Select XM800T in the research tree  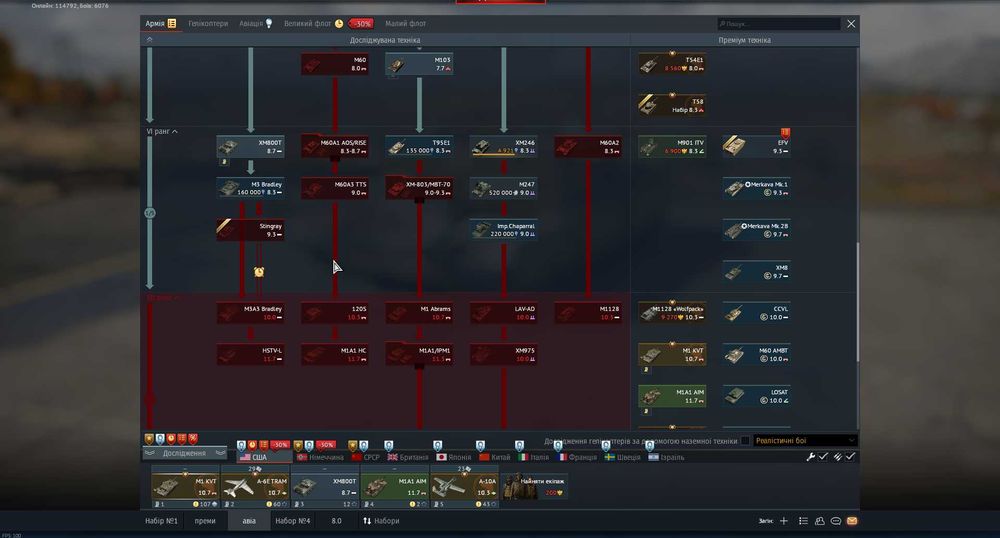click(250, 147)
